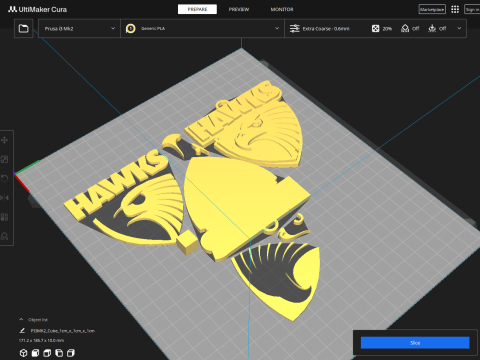Click the Extra Coarse 0.6mm profile text
This screenshot has width=480, height=360.
[326, 29]
